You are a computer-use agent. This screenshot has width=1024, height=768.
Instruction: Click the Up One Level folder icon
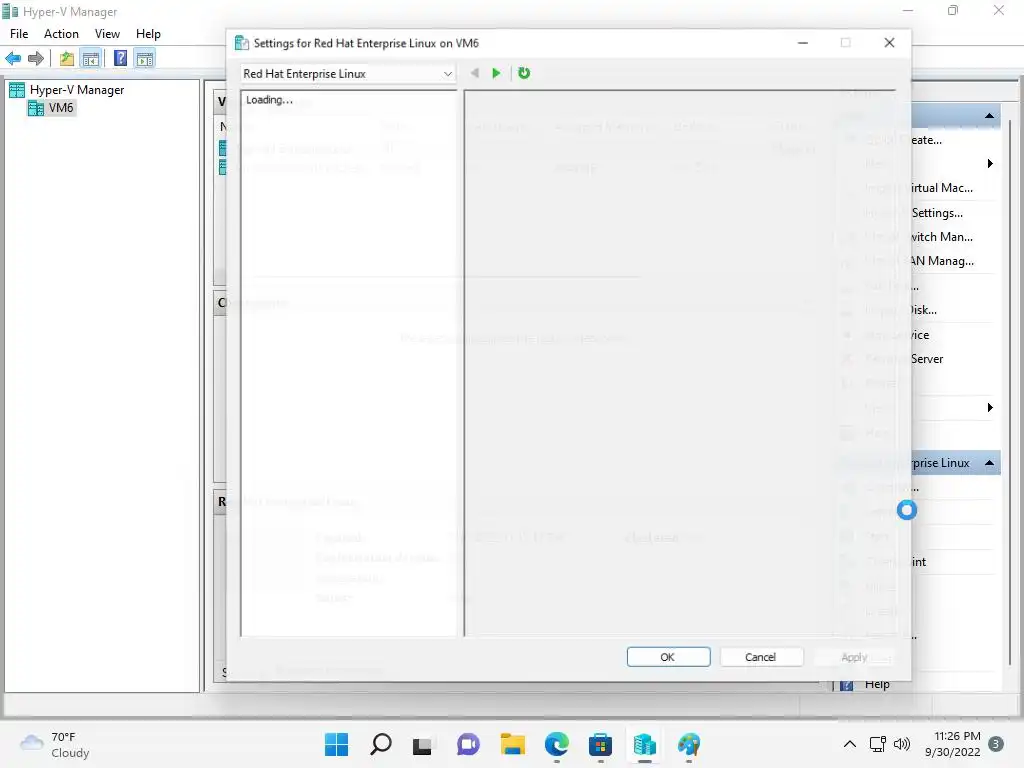click(x=67, y=59)
